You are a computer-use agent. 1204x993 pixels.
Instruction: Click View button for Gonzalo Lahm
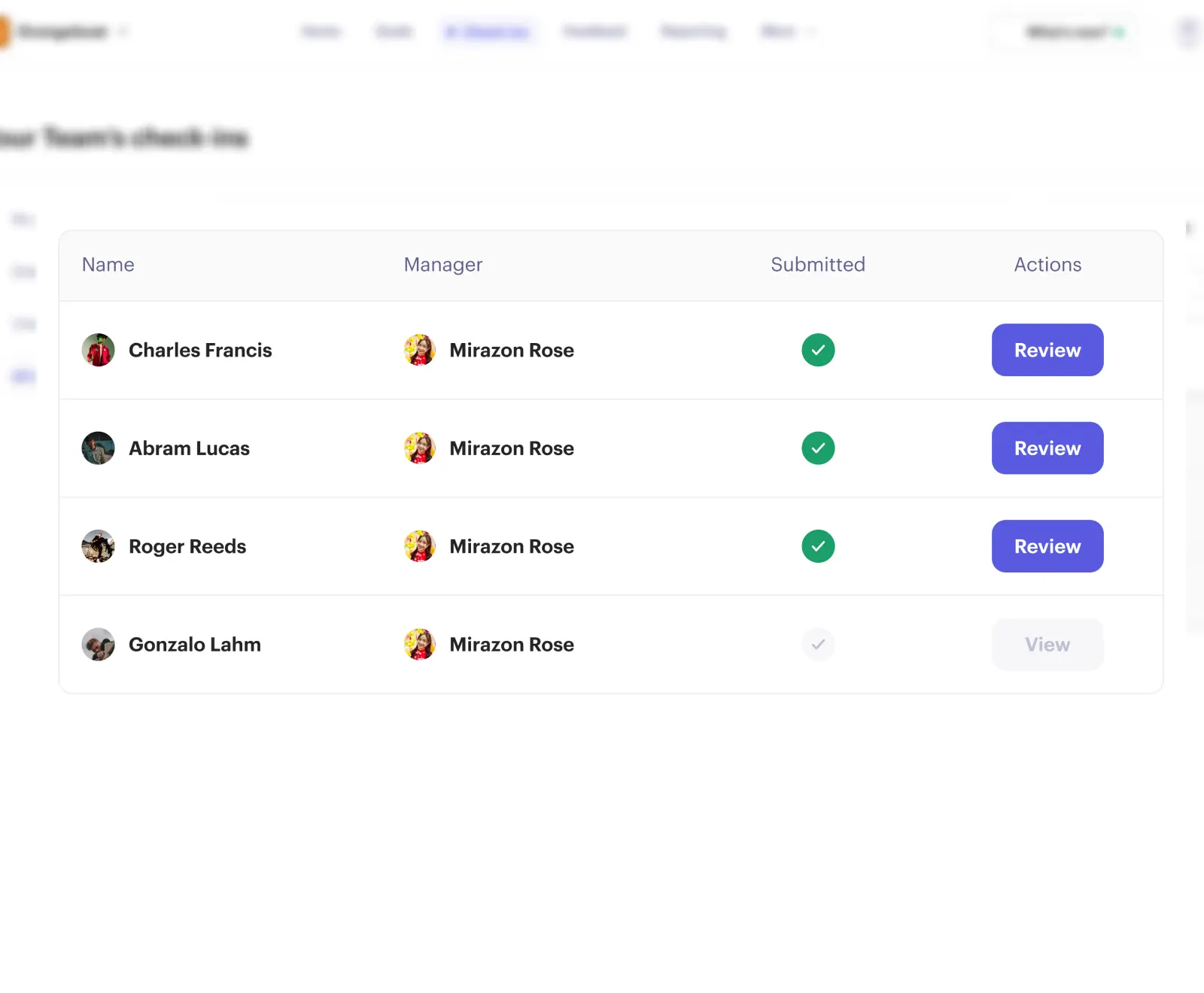click(x=1047, y=645)
